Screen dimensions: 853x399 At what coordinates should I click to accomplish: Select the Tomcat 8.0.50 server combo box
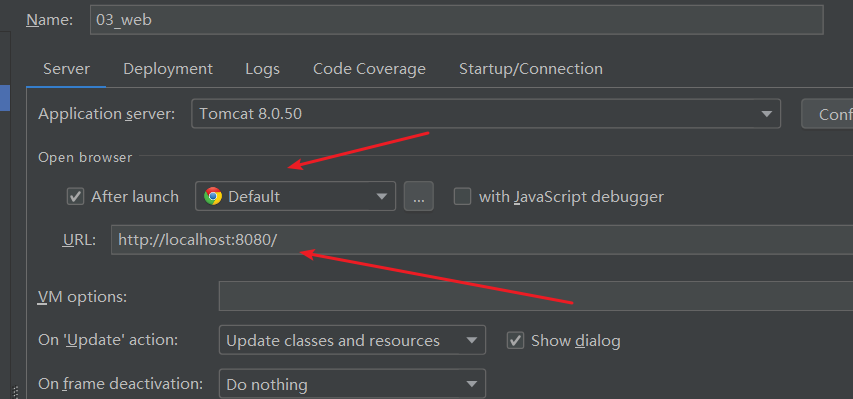(x=486, y=114)
